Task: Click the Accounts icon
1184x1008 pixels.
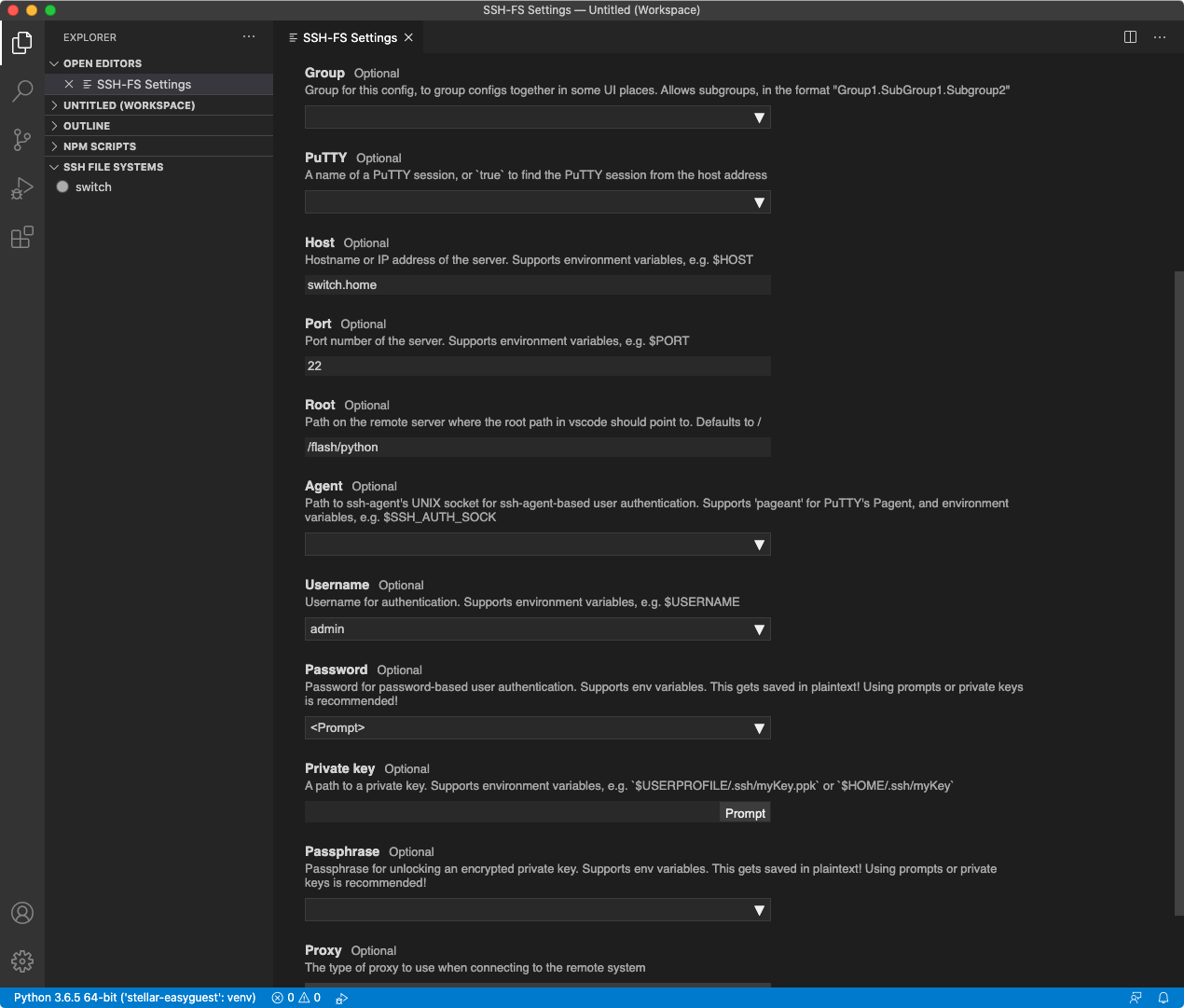Action: coord(22,913)
